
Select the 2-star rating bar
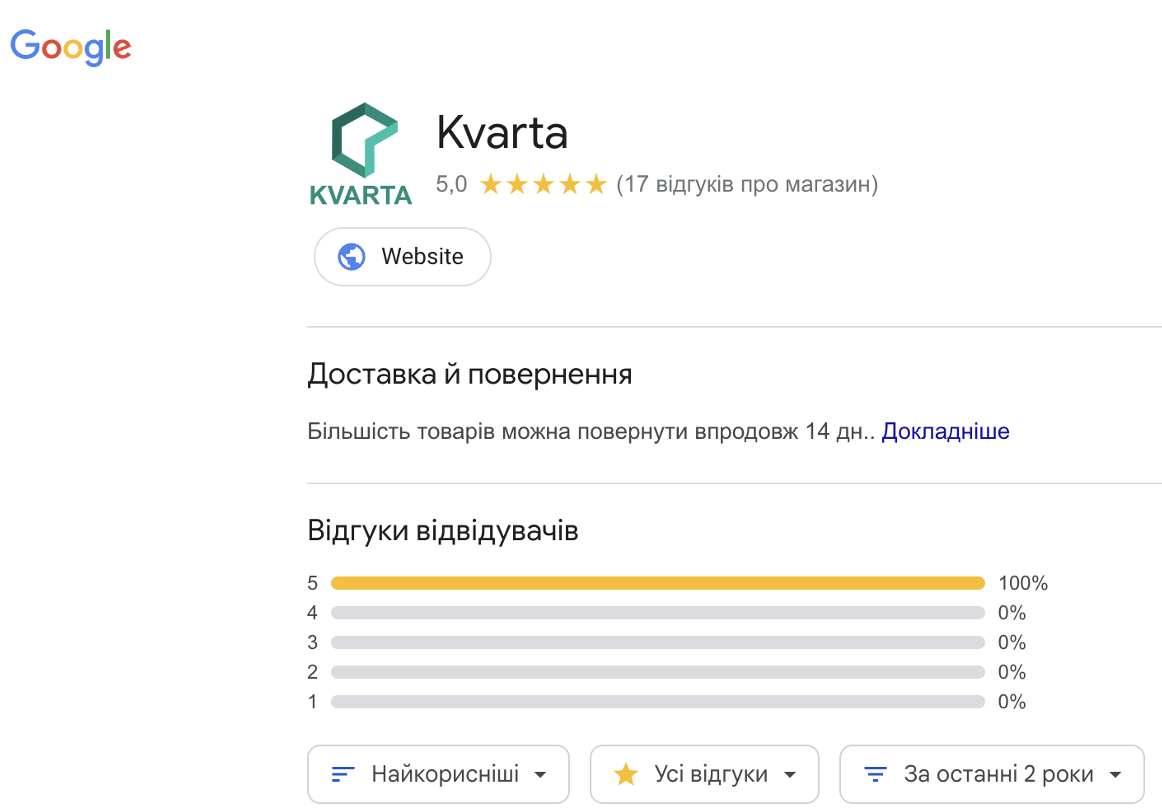(658, 672)
